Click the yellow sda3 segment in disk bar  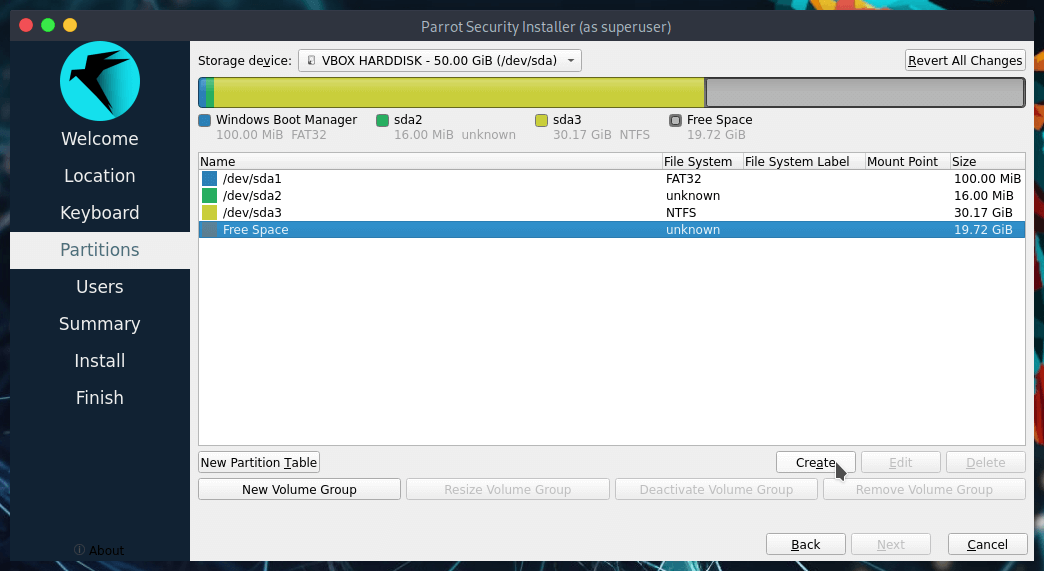click(x=458, y=93)
